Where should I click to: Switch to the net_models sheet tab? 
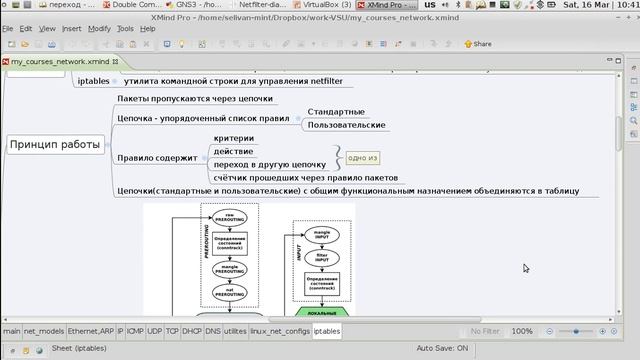click(44, 331)
